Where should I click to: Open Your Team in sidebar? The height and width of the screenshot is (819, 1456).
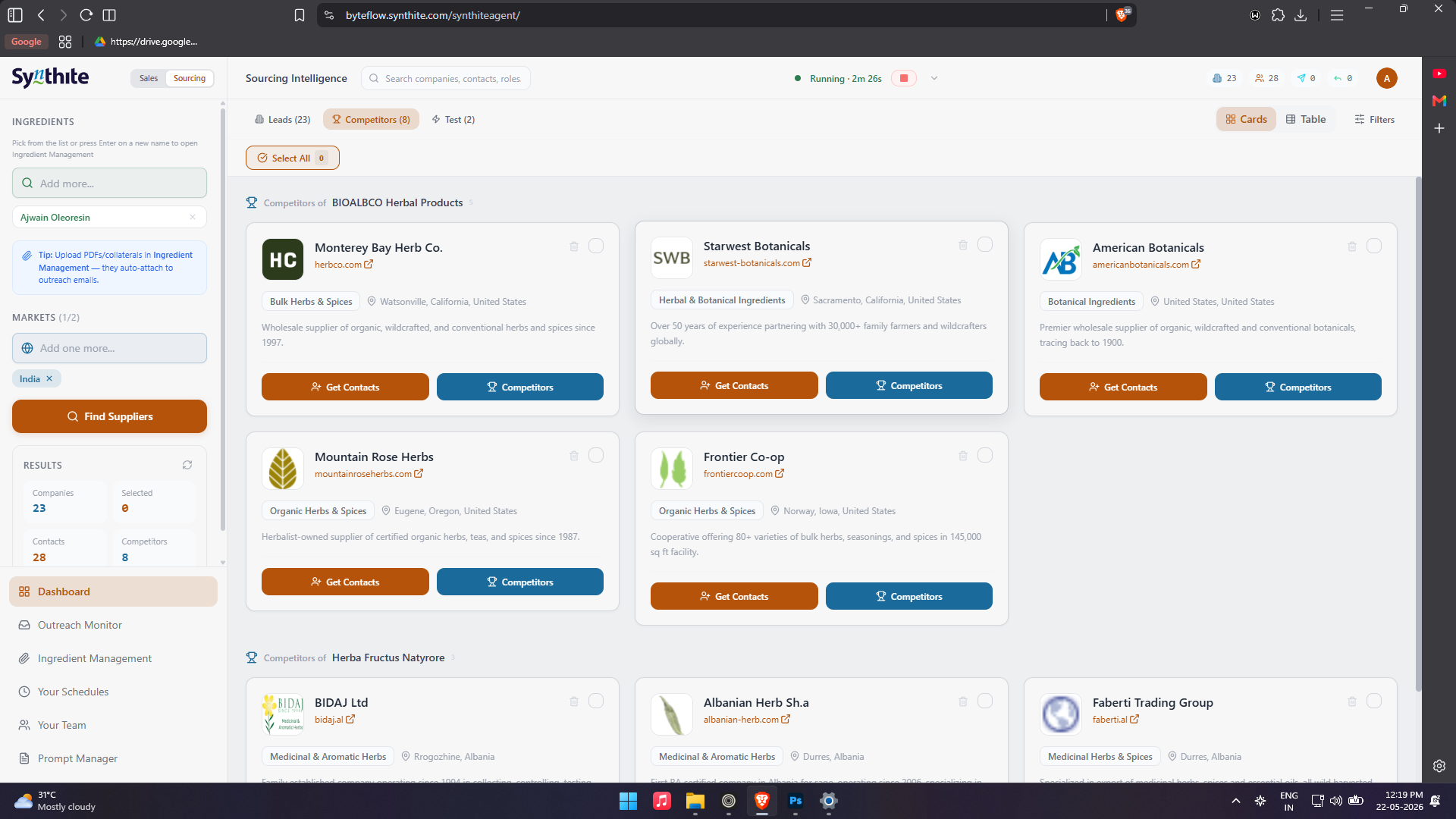tap(113, 725)
